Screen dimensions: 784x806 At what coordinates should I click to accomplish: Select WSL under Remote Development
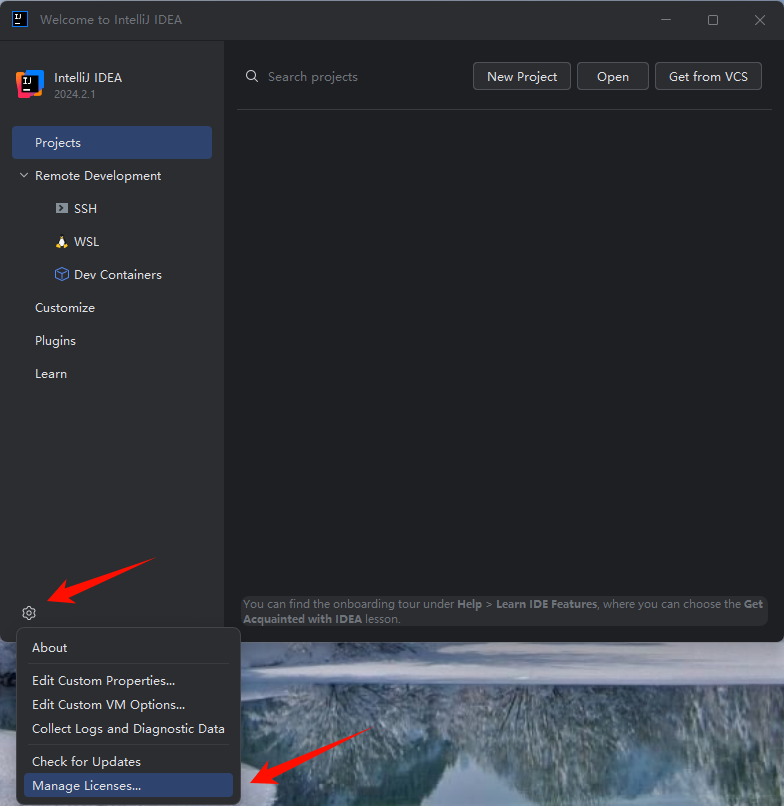click(86, 242)
